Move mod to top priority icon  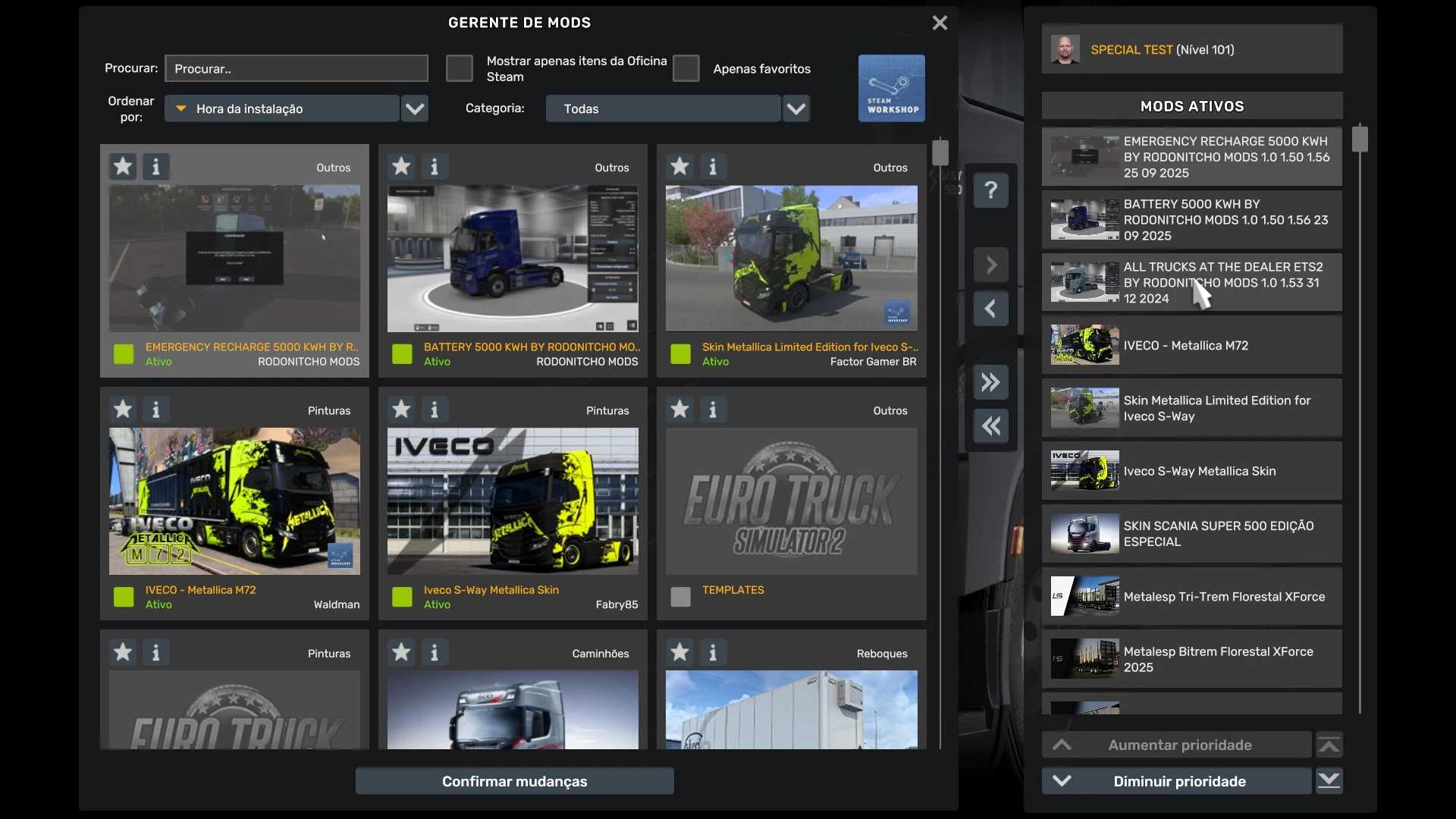pos(1329,745)
